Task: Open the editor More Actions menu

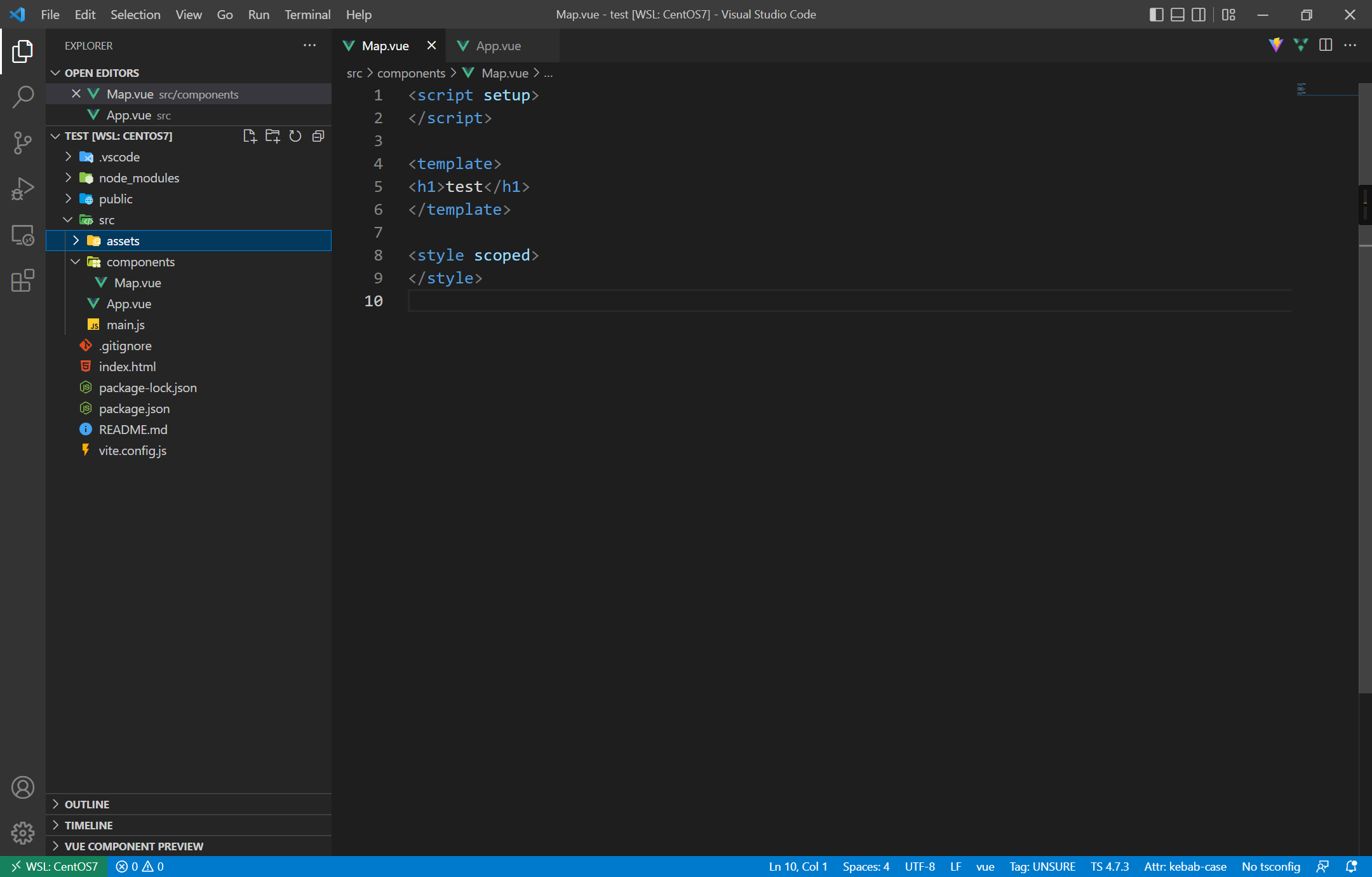Action: tap(1350, 45)
